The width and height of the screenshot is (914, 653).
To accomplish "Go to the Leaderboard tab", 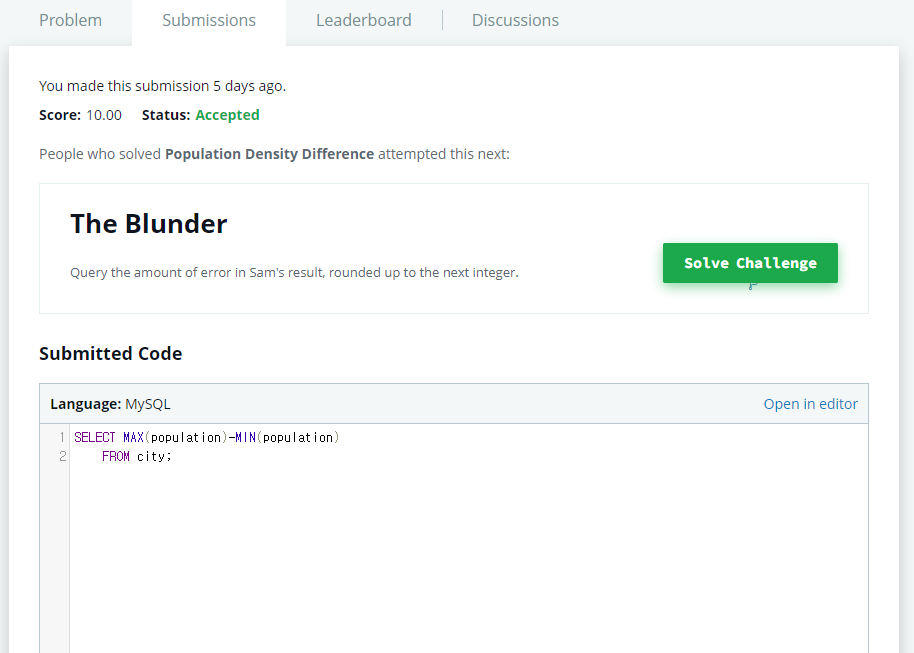I will (364, 20).
